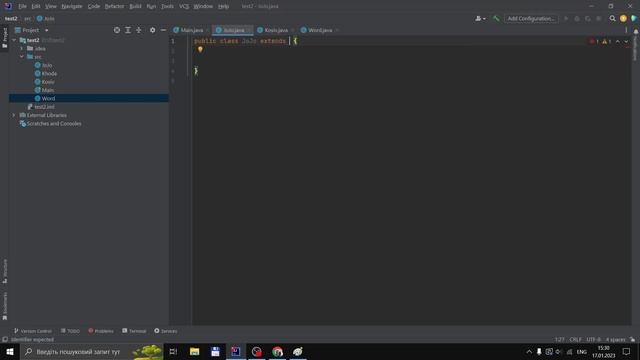Toggle read-only lock icon in status bar
This screenshot has height=360, width=640.
(632, 339)
